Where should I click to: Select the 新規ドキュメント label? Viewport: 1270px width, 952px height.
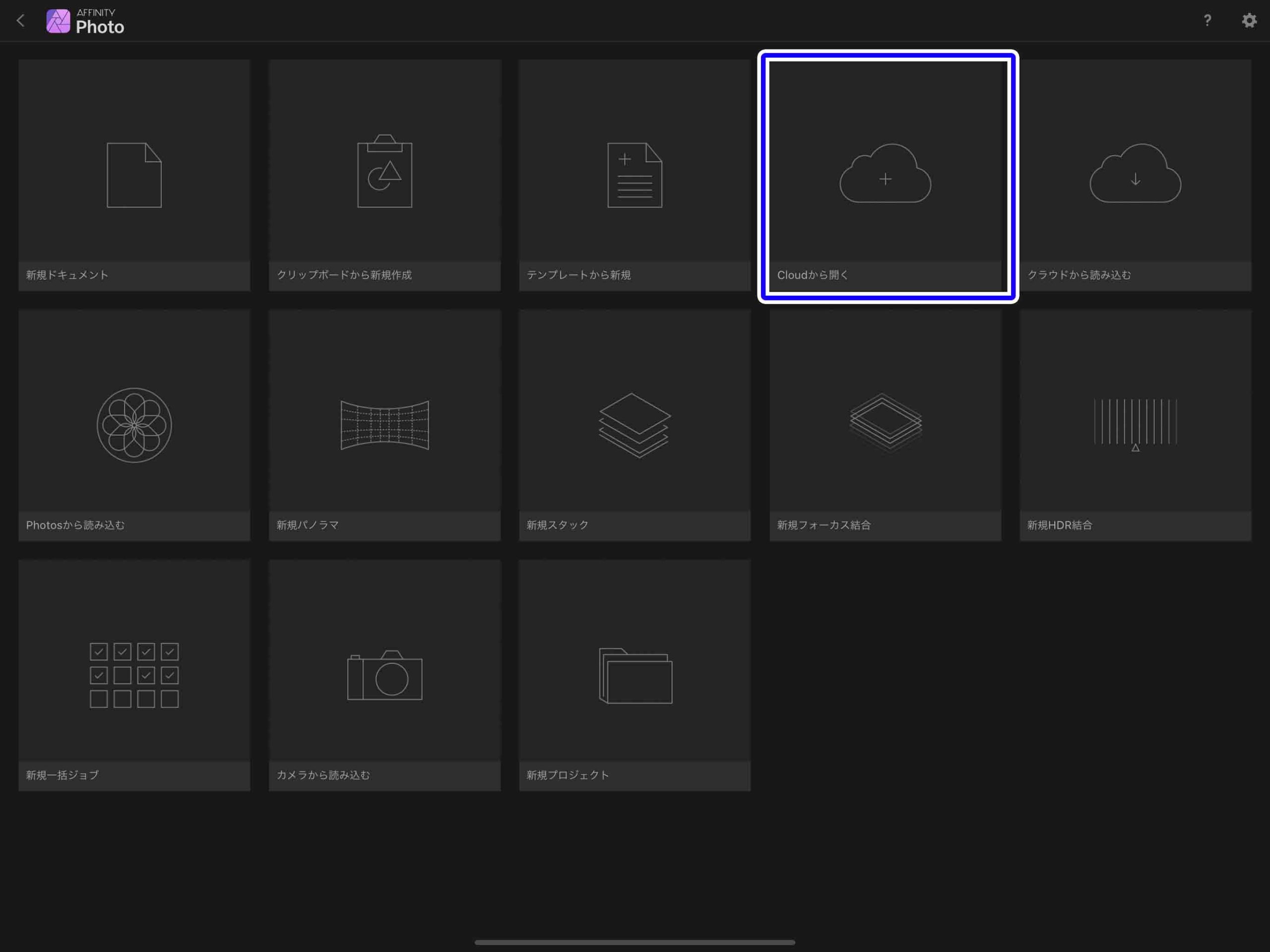(67, 275)
